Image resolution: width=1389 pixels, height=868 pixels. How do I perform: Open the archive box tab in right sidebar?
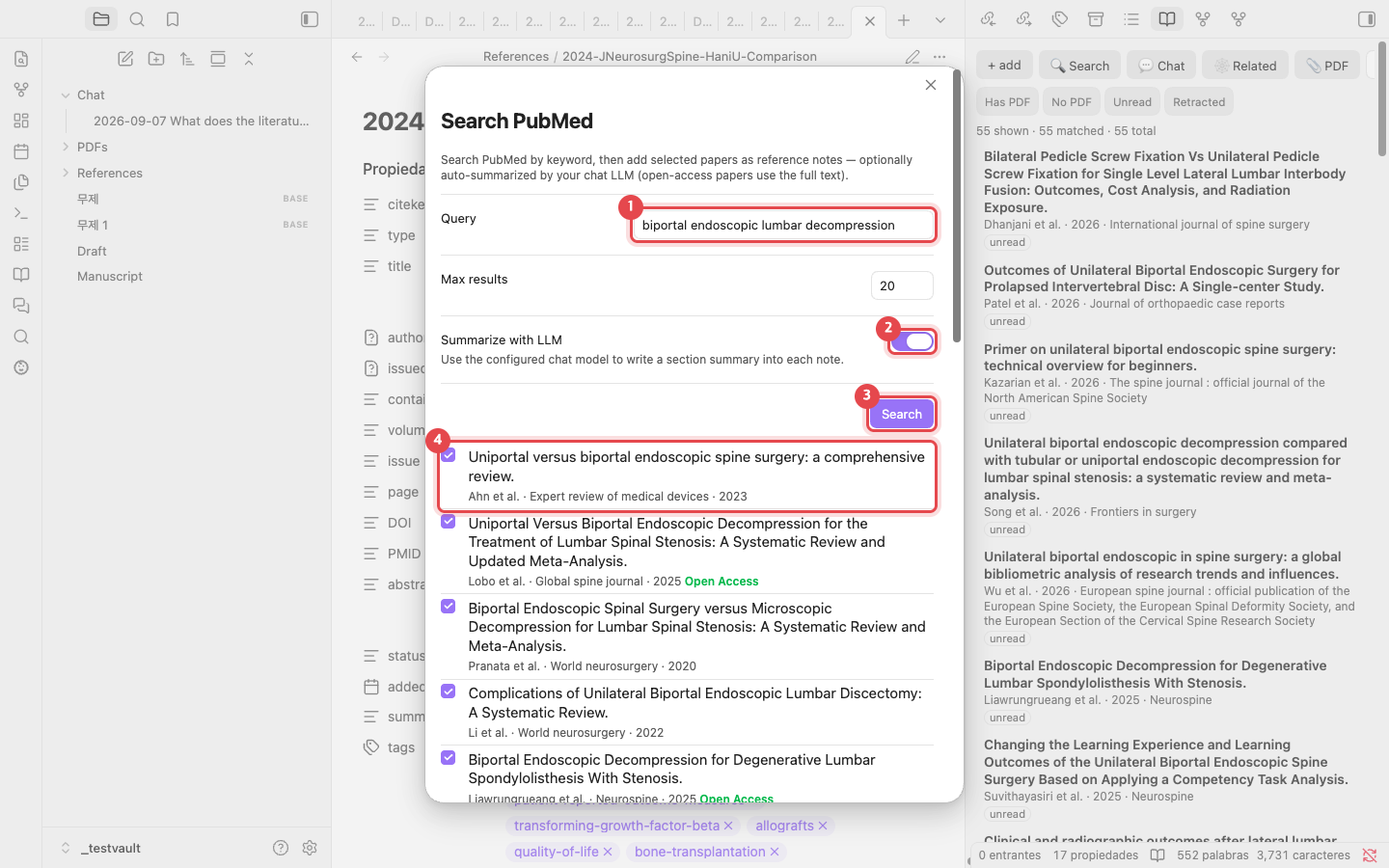tap(1096, 19)
